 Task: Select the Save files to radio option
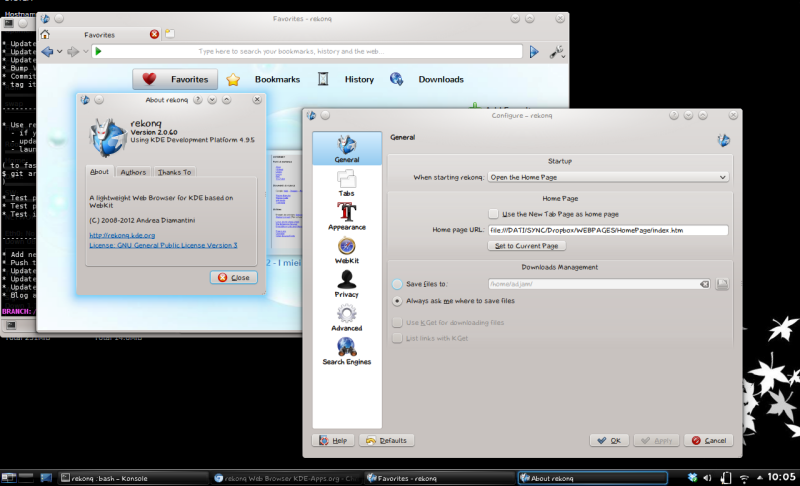pyautogui.click(x=397, y=284)
